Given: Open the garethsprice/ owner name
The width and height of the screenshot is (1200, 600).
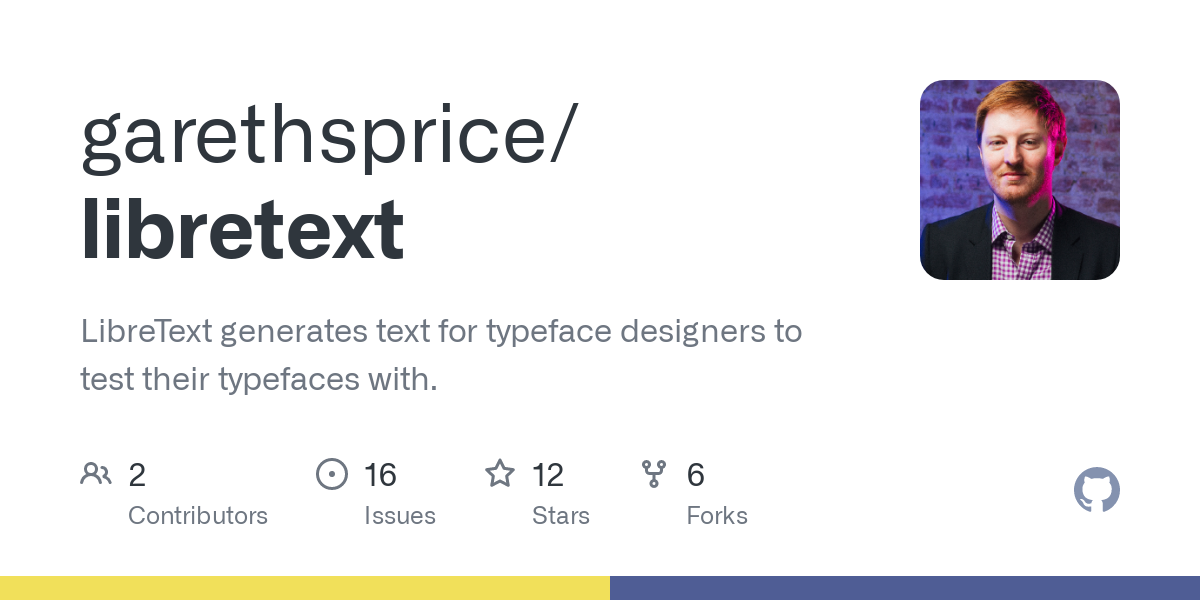Looking at the screenshot, I should coord(329,136).
